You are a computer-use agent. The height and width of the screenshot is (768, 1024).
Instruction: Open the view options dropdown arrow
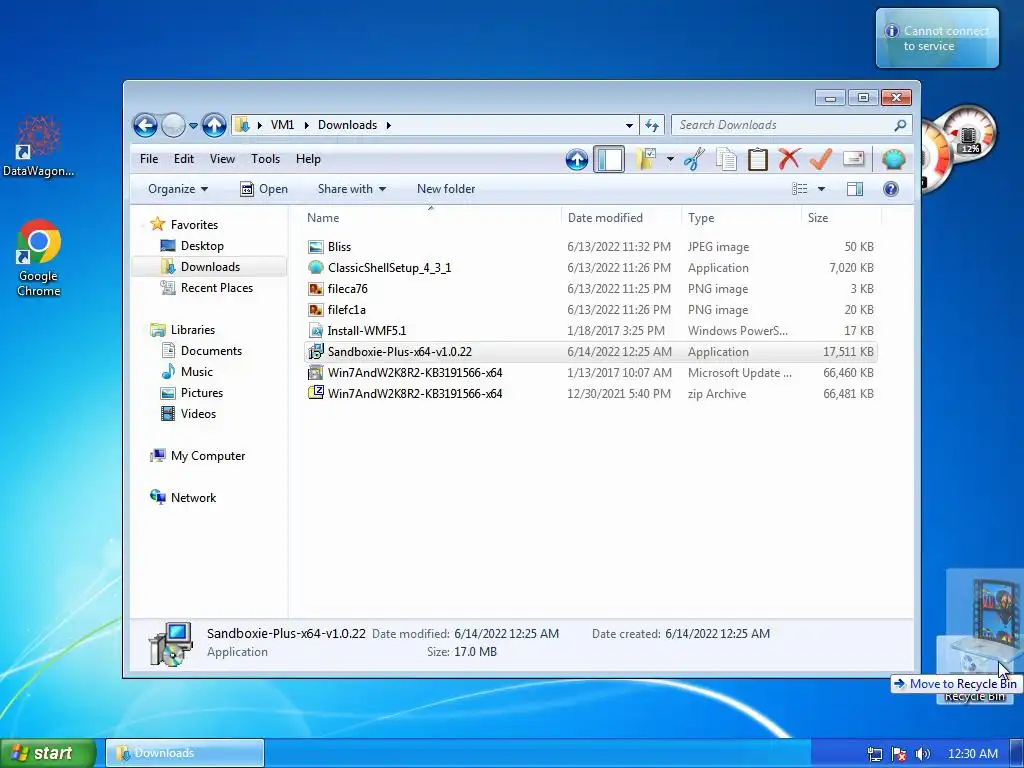click(x=822, y=189)
